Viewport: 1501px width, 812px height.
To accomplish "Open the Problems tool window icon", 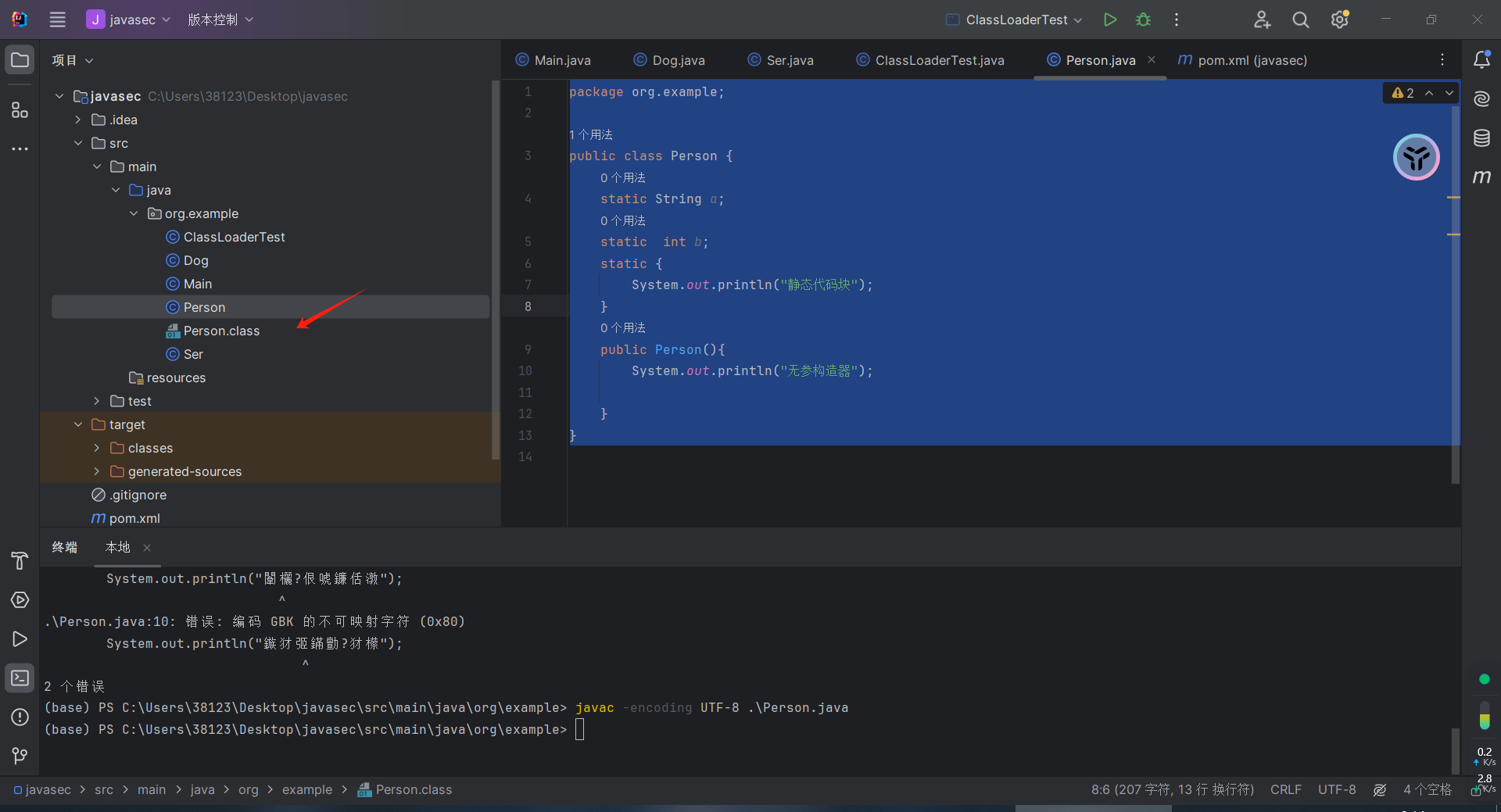I will 20,717.
